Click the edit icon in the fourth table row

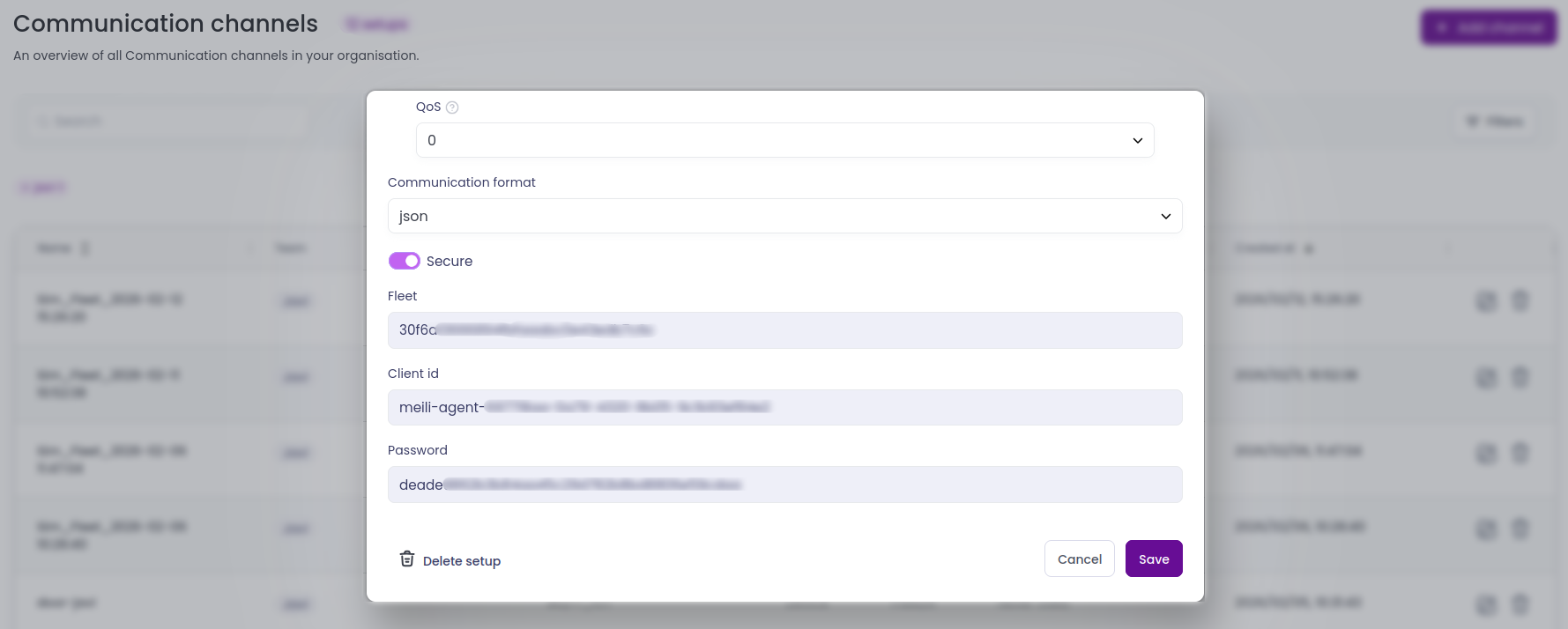(1486, 529)
